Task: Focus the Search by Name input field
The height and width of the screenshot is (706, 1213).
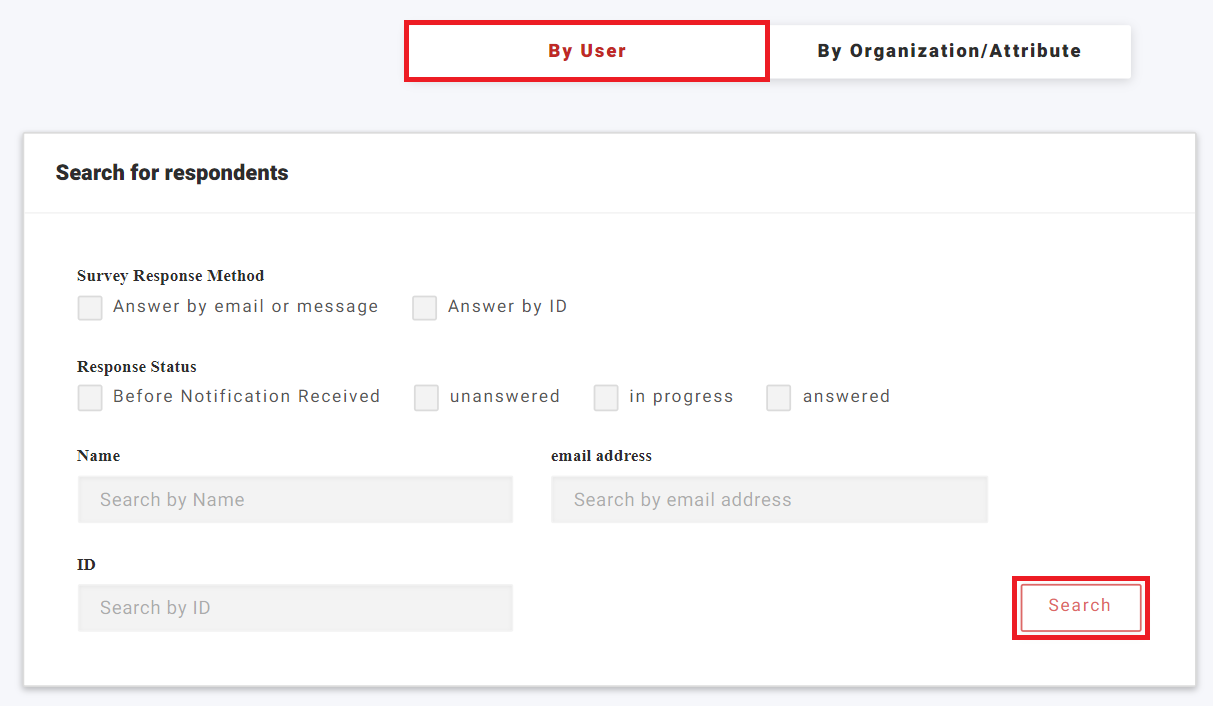Action: (295, 499)
